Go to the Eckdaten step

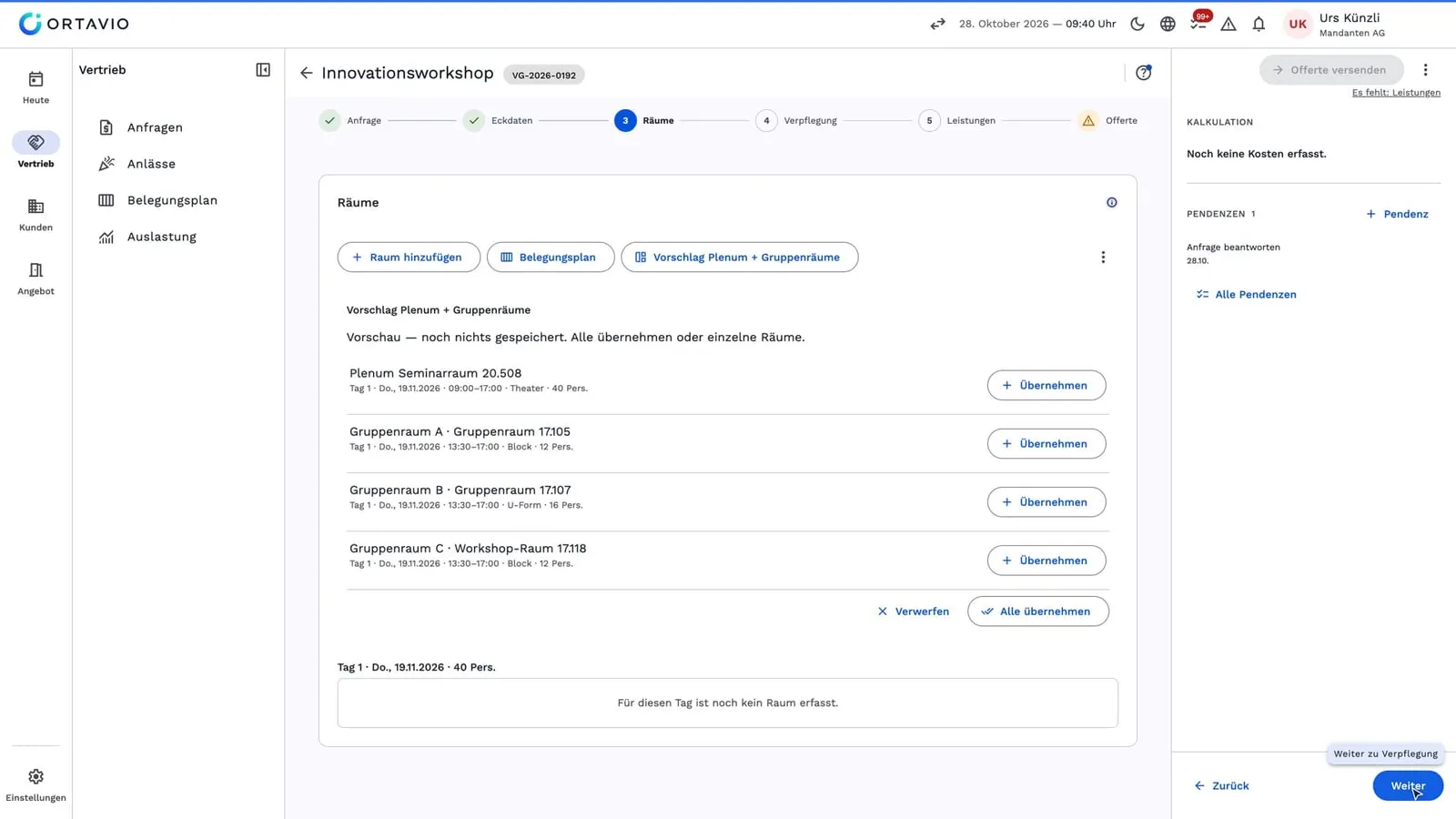click(x=498, y=120)
